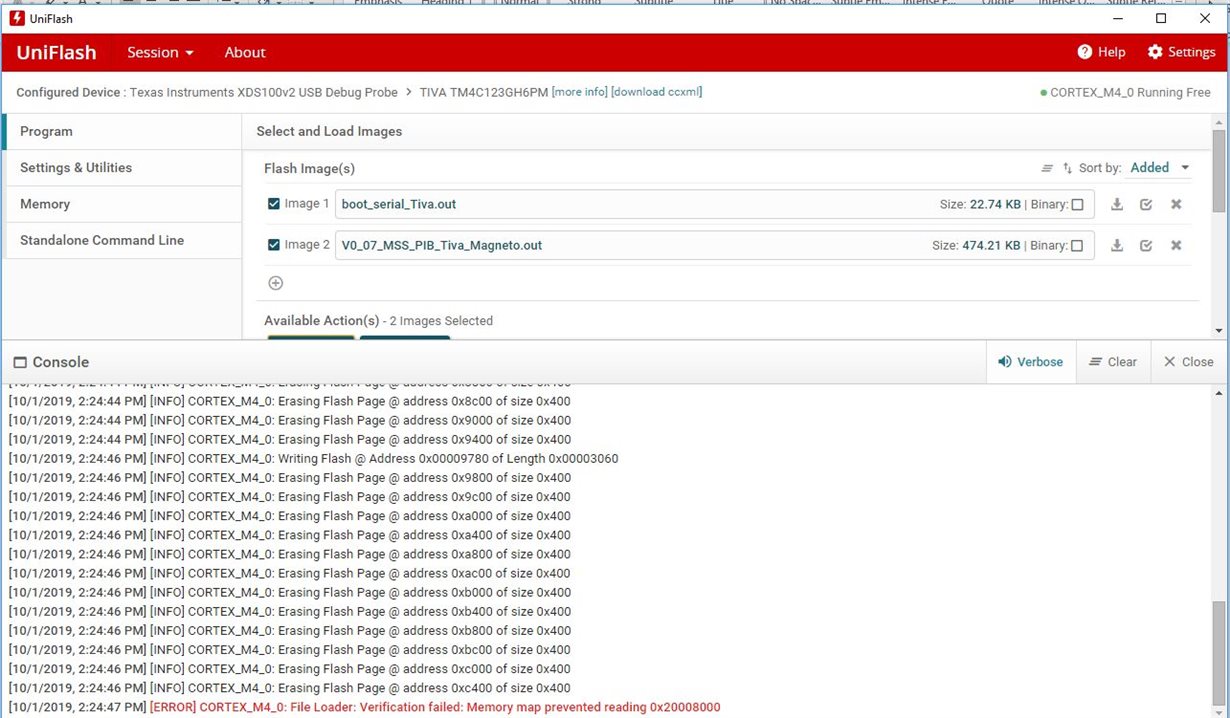Click Available Action(s) heading
The width and height of the screenshot is (1230, 718).
322,321
